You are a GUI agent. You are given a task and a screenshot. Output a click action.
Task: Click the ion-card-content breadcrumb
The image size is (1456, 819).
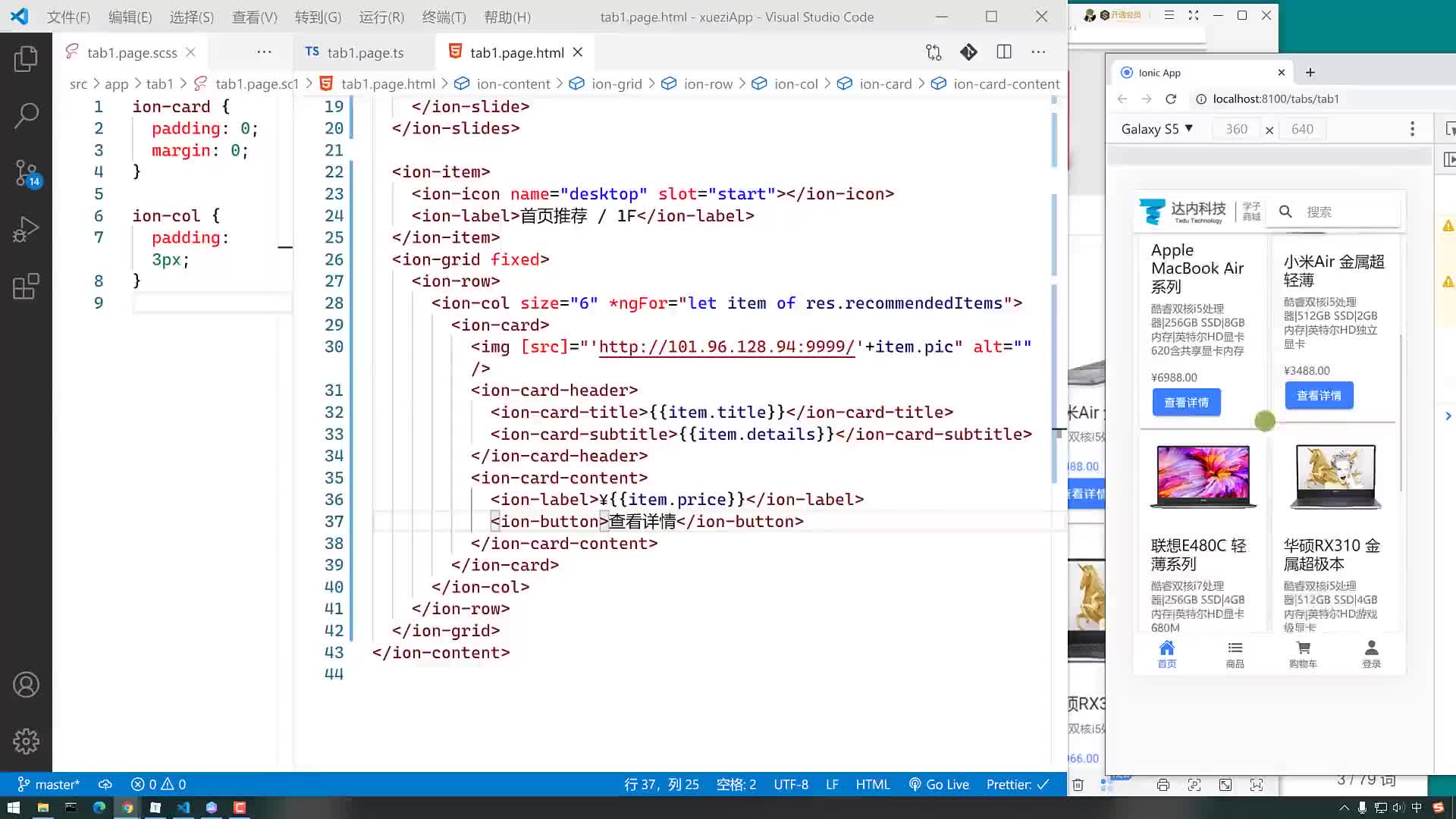(996, 84)
